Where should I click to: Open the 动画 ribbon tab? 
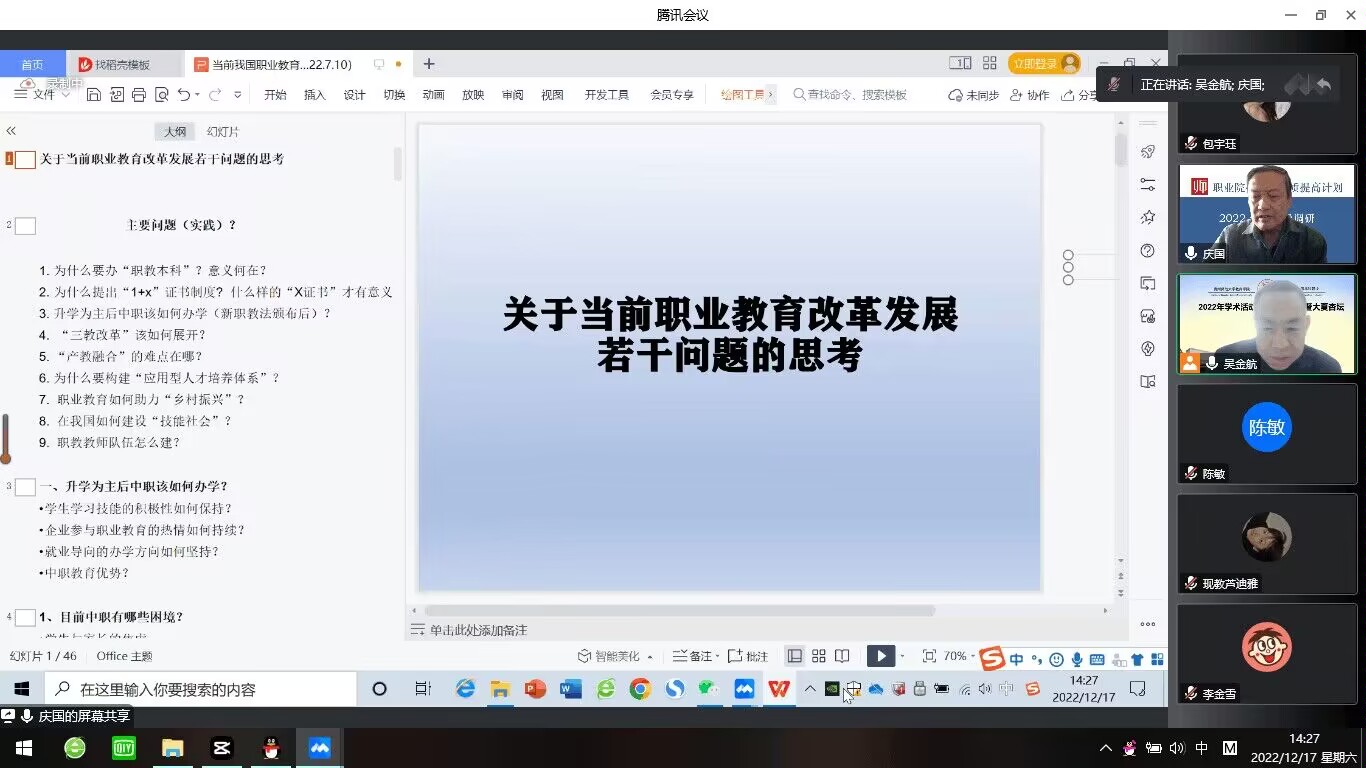(x=433, y=95)
